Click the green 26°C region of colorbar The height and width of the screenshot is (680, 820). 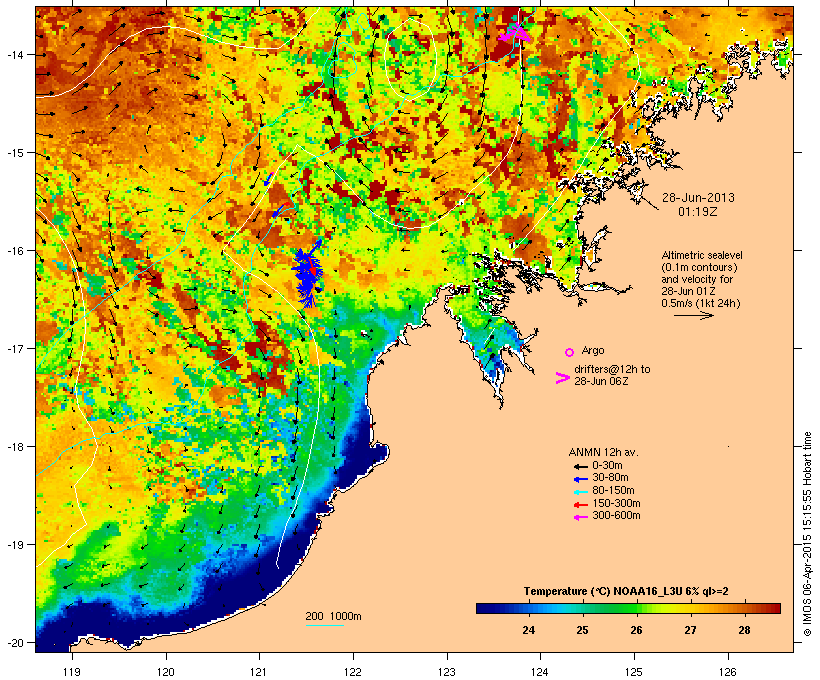(636, 608)
